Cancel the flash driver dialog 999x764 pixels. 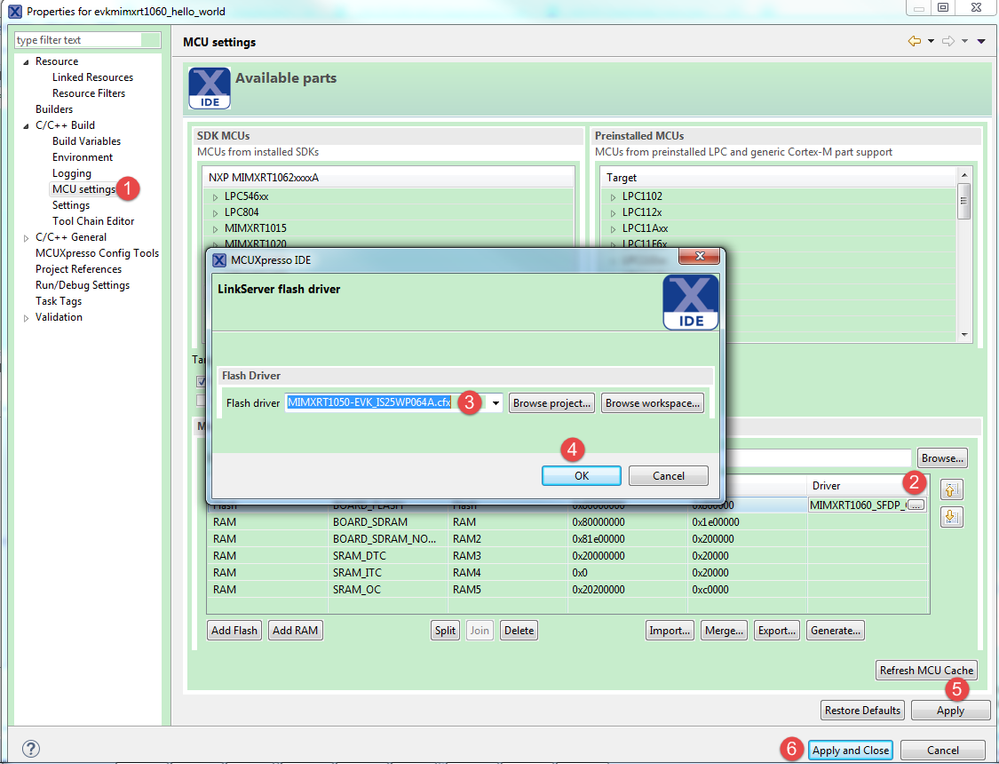pyautogui.click(x=668, y=475)
